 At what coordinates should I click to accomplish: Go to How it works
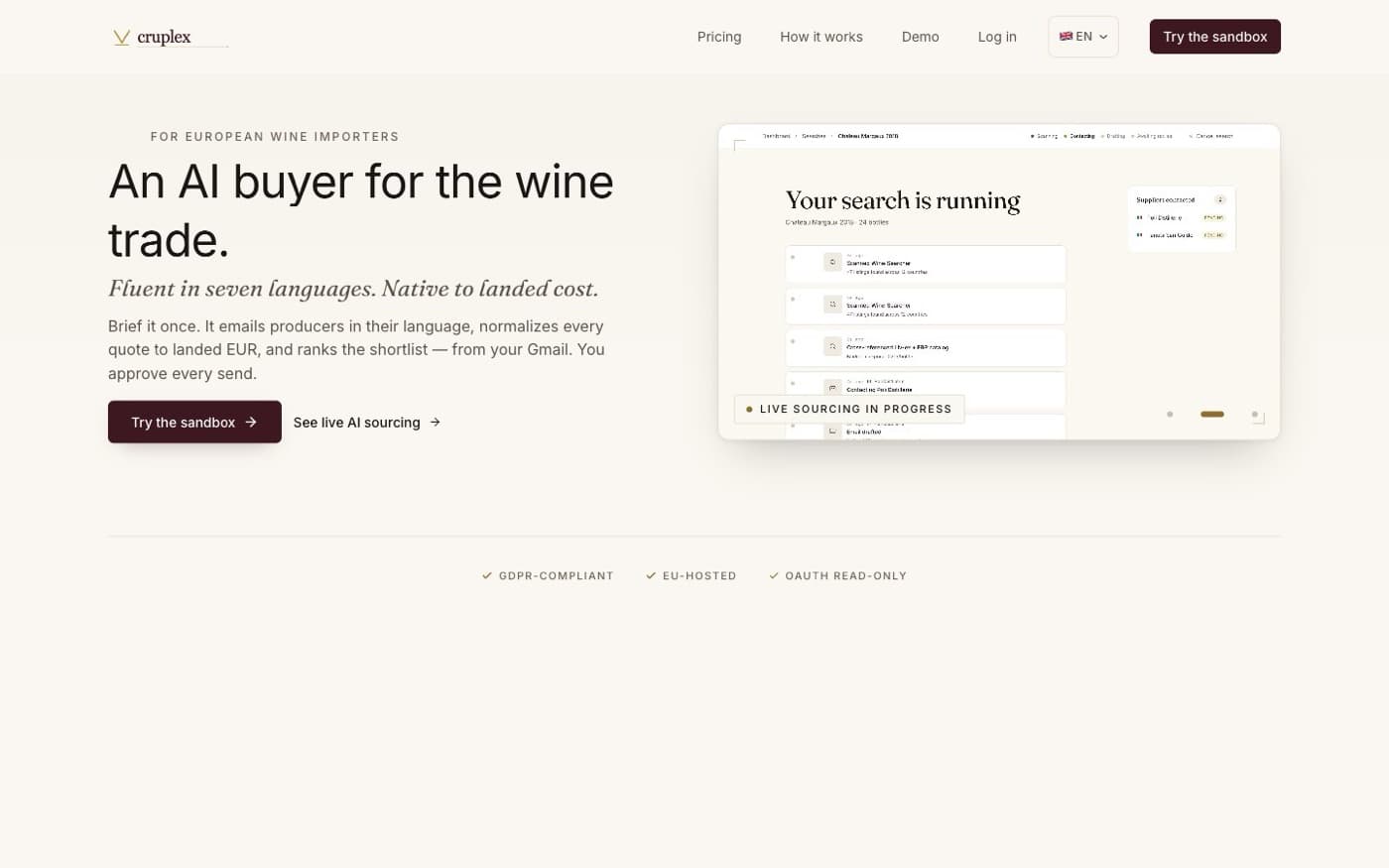[x=821, y=37]
